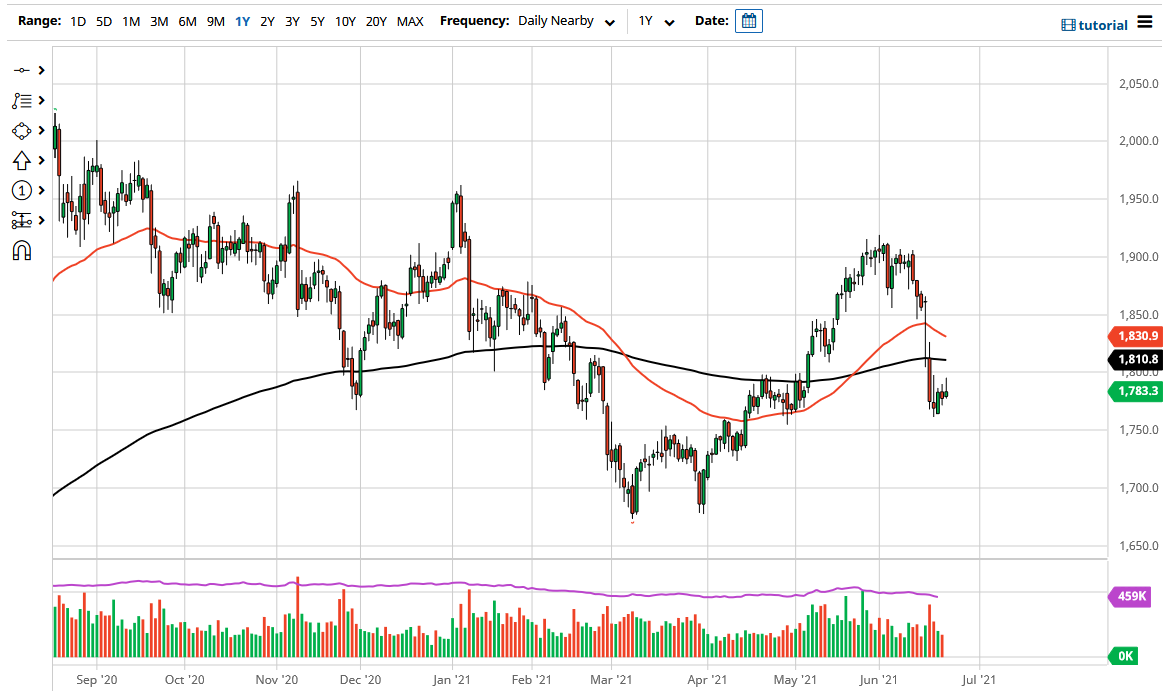Screen dimensions: 1172x697
Task: Expand the arrow marker submenu chevron
Action: [42, 161]
